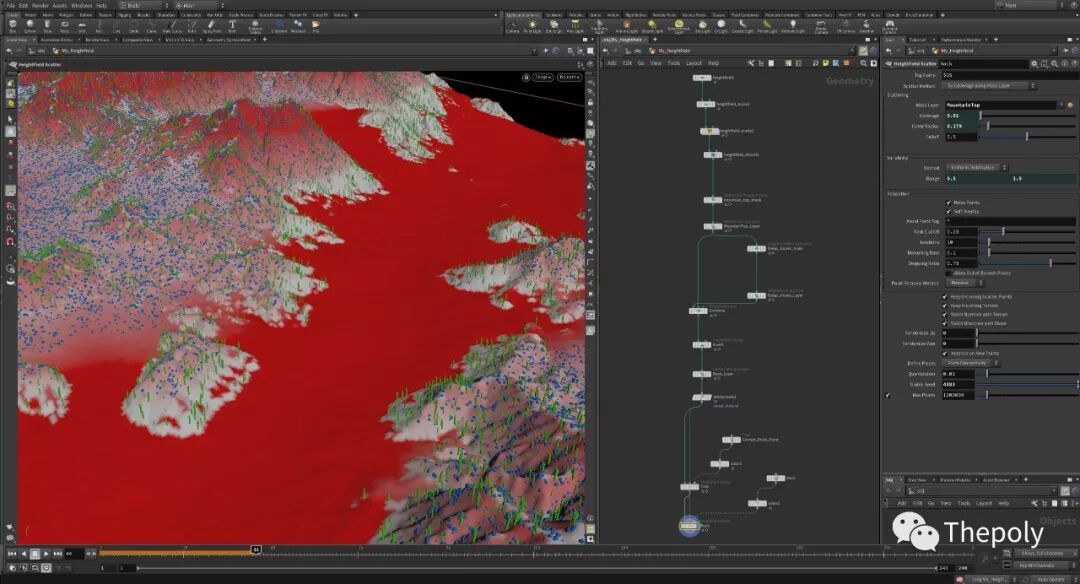1080x584 pixels.
Task: Create a Point Light from the shelf
Action: click(534, 26)
